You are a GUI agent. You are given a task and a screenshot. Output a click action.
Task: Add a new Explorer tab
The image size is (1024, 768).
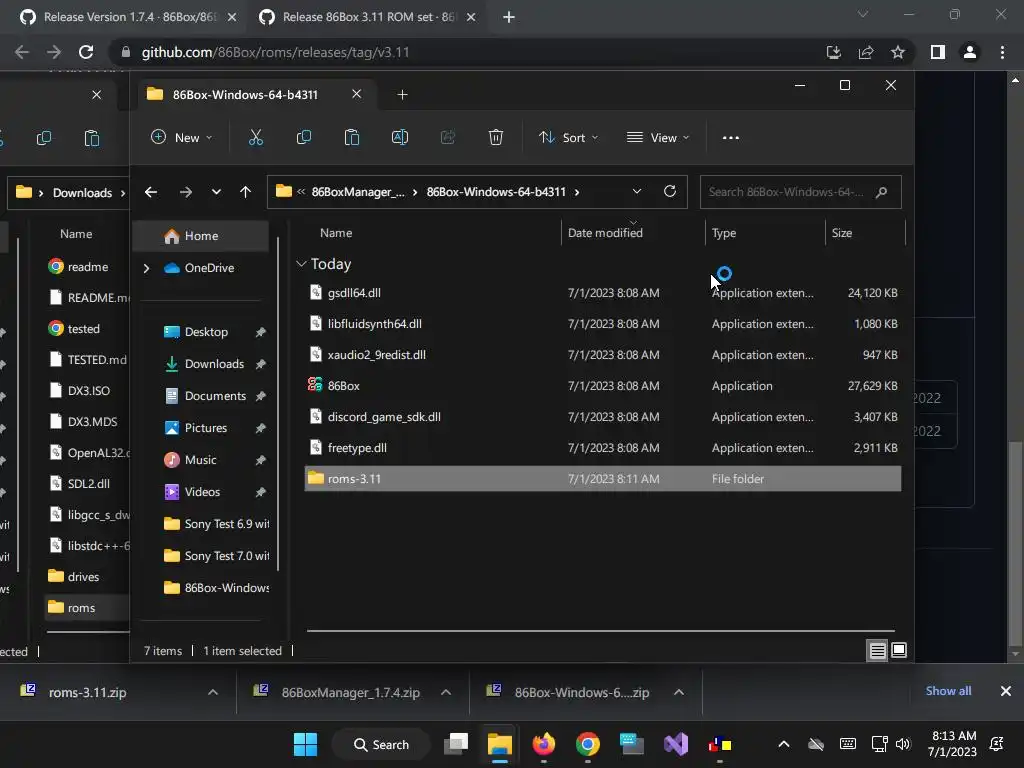[x=402, y=95]
